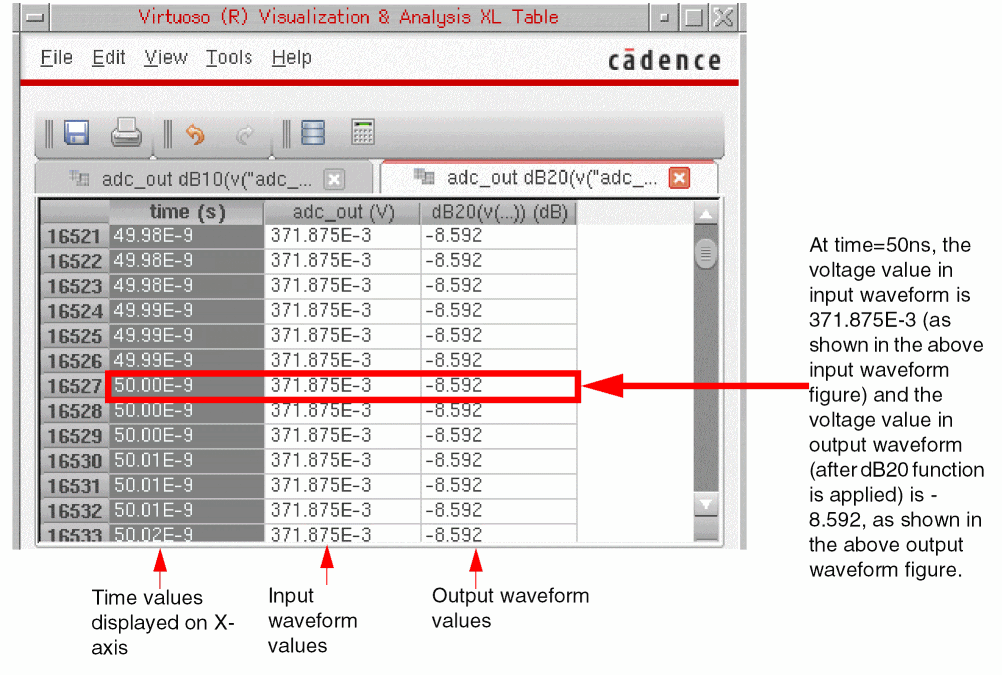Select row header 16531

point(74,486)
